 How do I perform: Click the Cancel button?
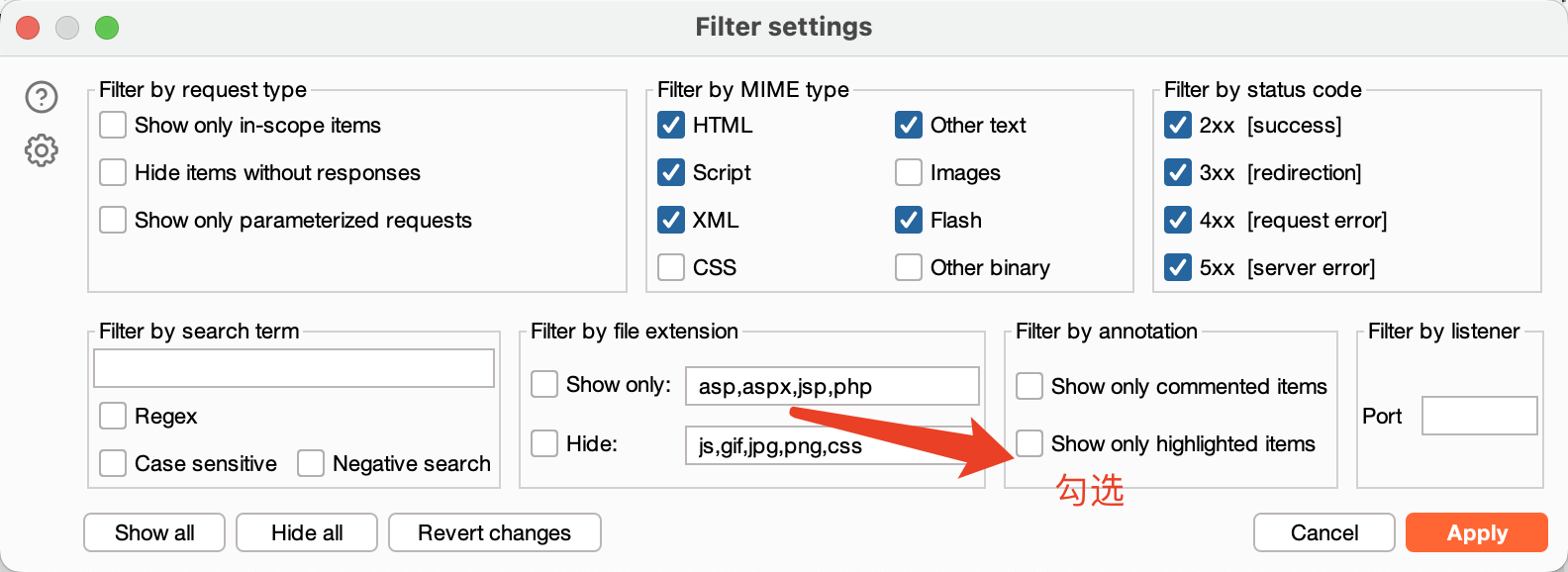pyautogui.click(x=1323, y=532)
